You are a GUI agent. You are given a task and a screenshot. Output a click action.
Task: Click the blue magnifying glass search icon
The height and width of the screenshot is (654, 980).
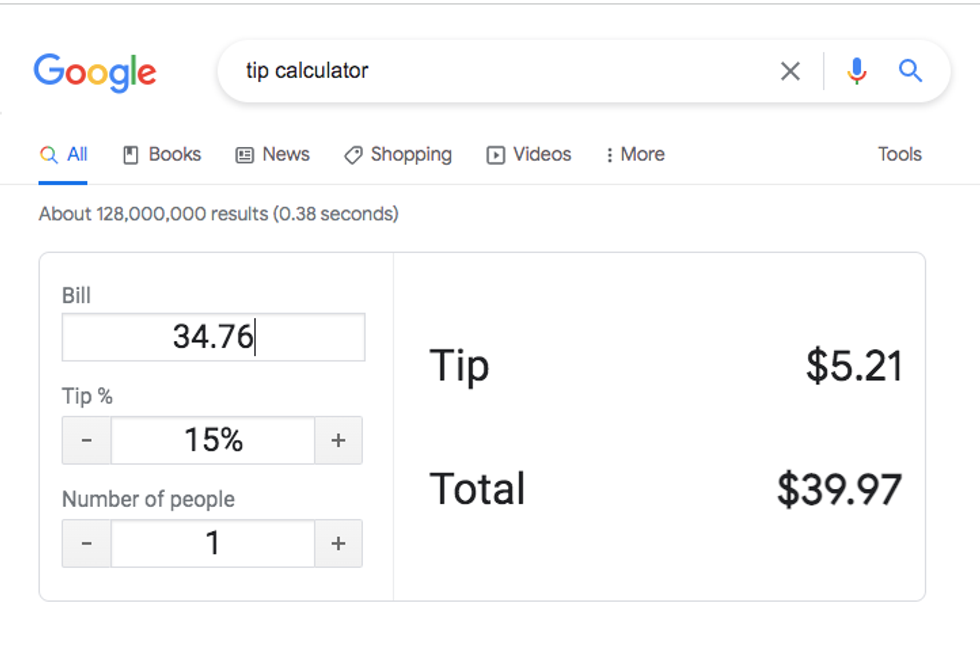910,71
